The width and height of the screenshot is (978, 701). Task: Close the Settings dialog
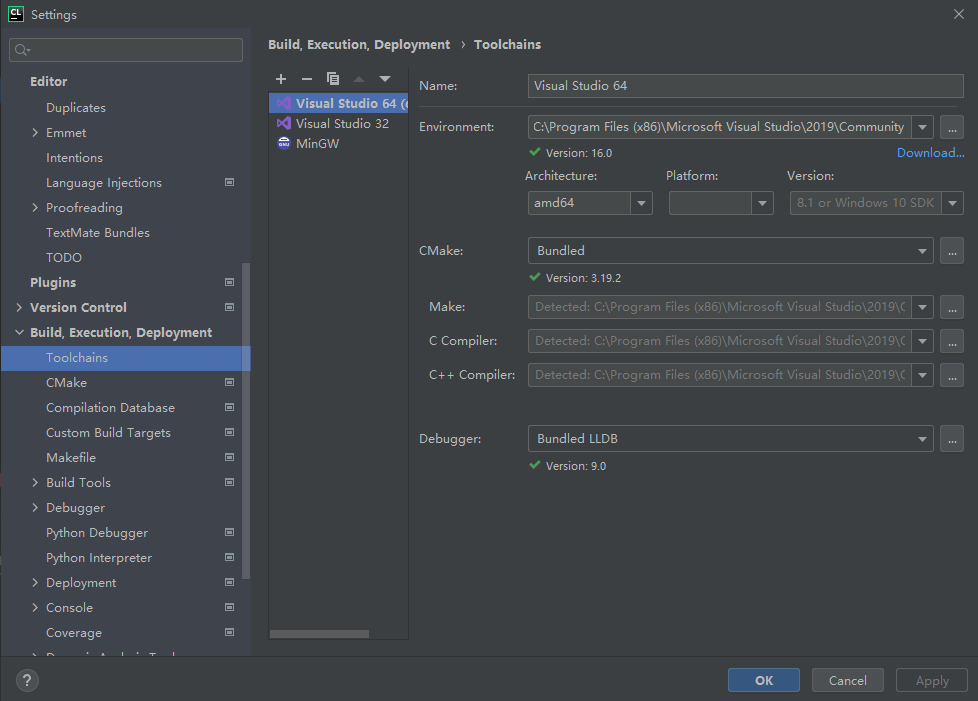click(959, 14)
